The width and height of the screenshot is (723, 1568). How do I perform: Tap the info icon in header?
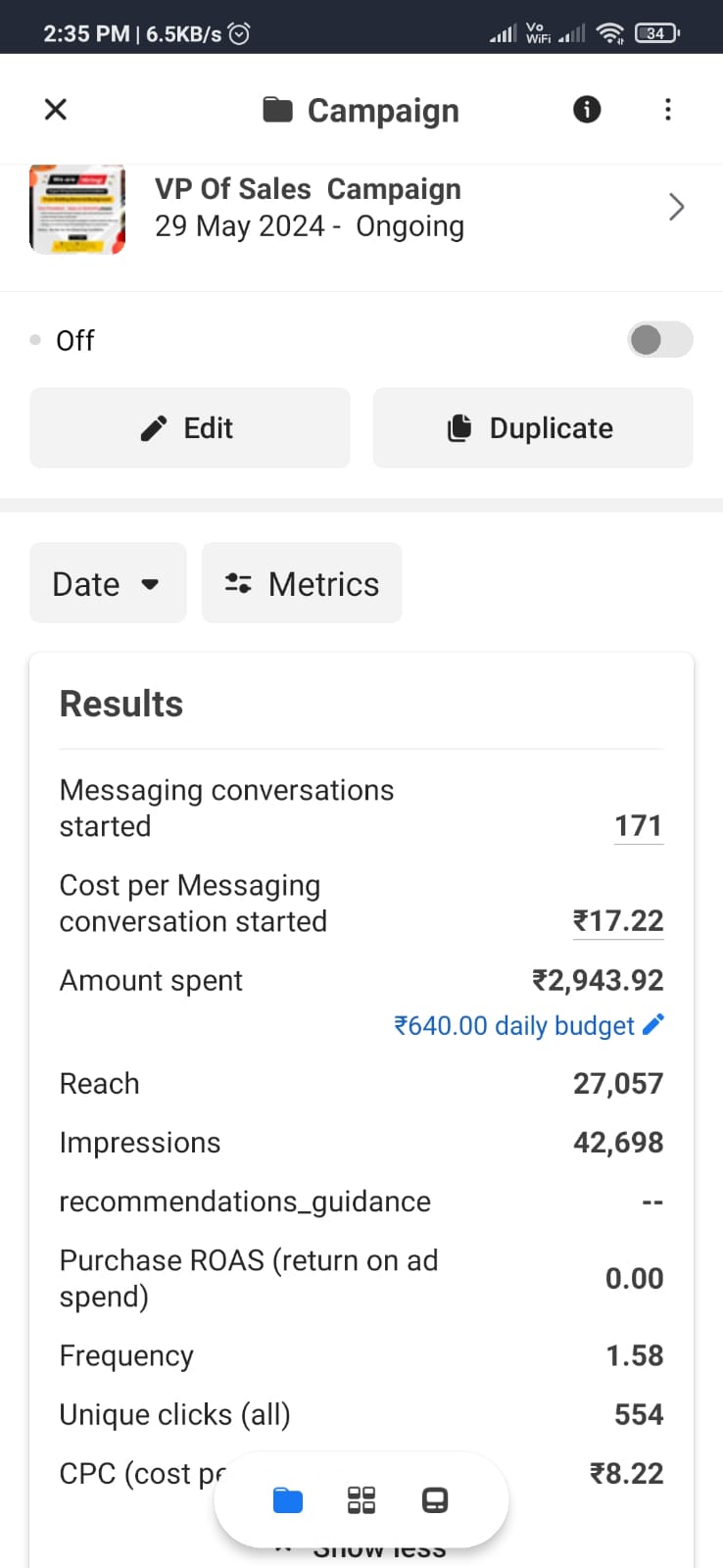point(587,109)
